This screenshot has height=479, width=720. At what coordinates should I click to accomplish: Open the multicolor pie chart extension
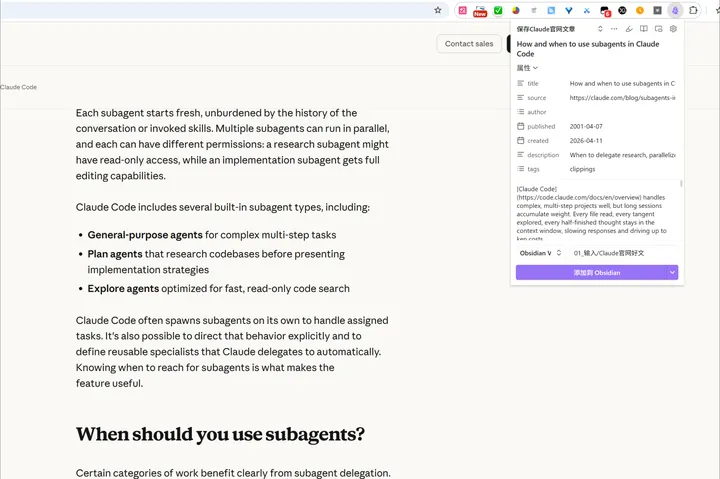tap(516, 10)
